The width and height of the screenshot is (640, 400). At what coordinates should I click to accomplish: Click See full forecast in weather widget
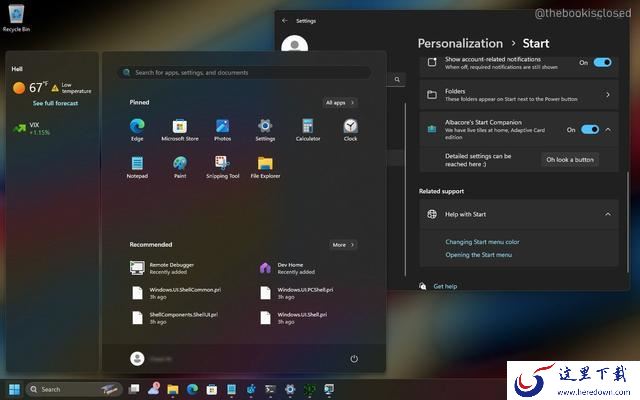coord(56,103)
